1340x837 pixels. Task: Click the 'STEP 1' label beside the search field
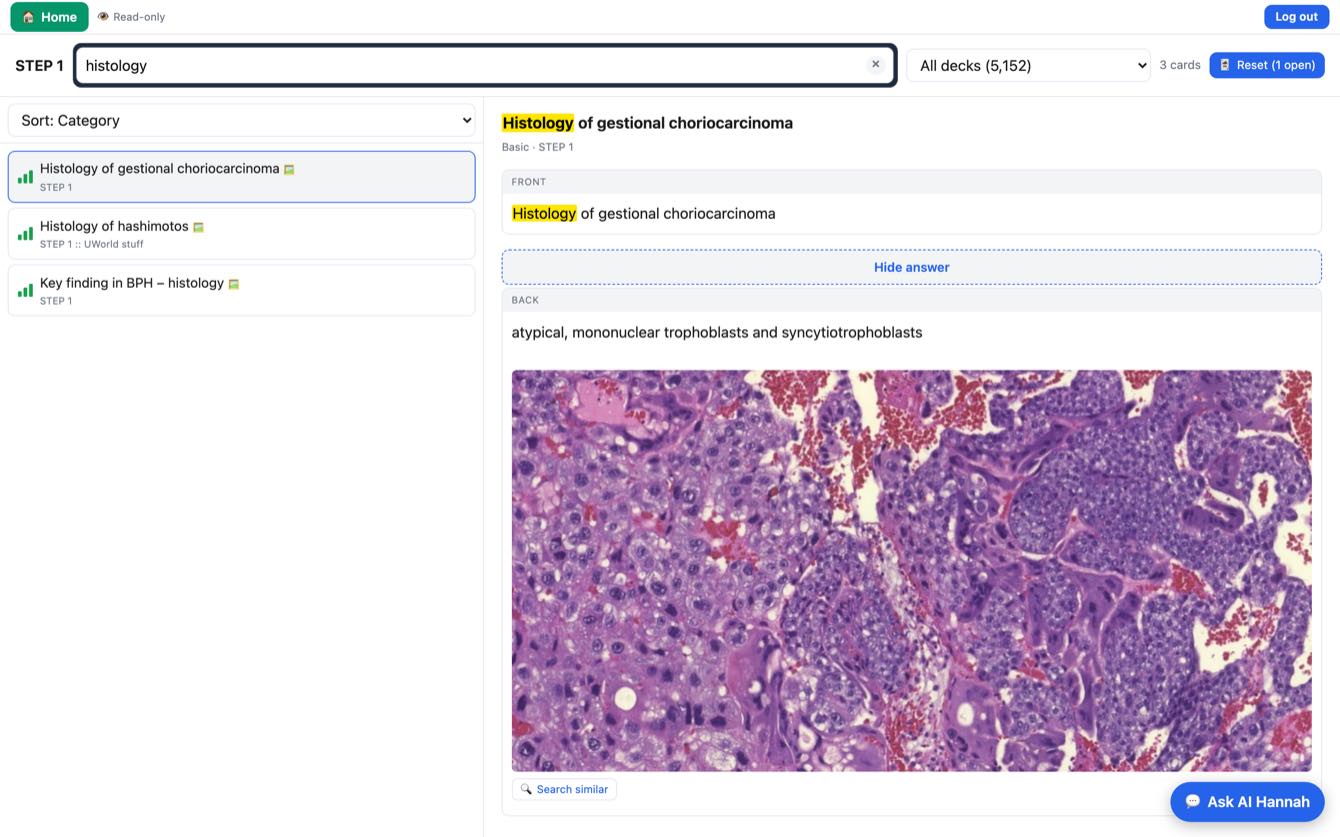[x=39, y=66]
